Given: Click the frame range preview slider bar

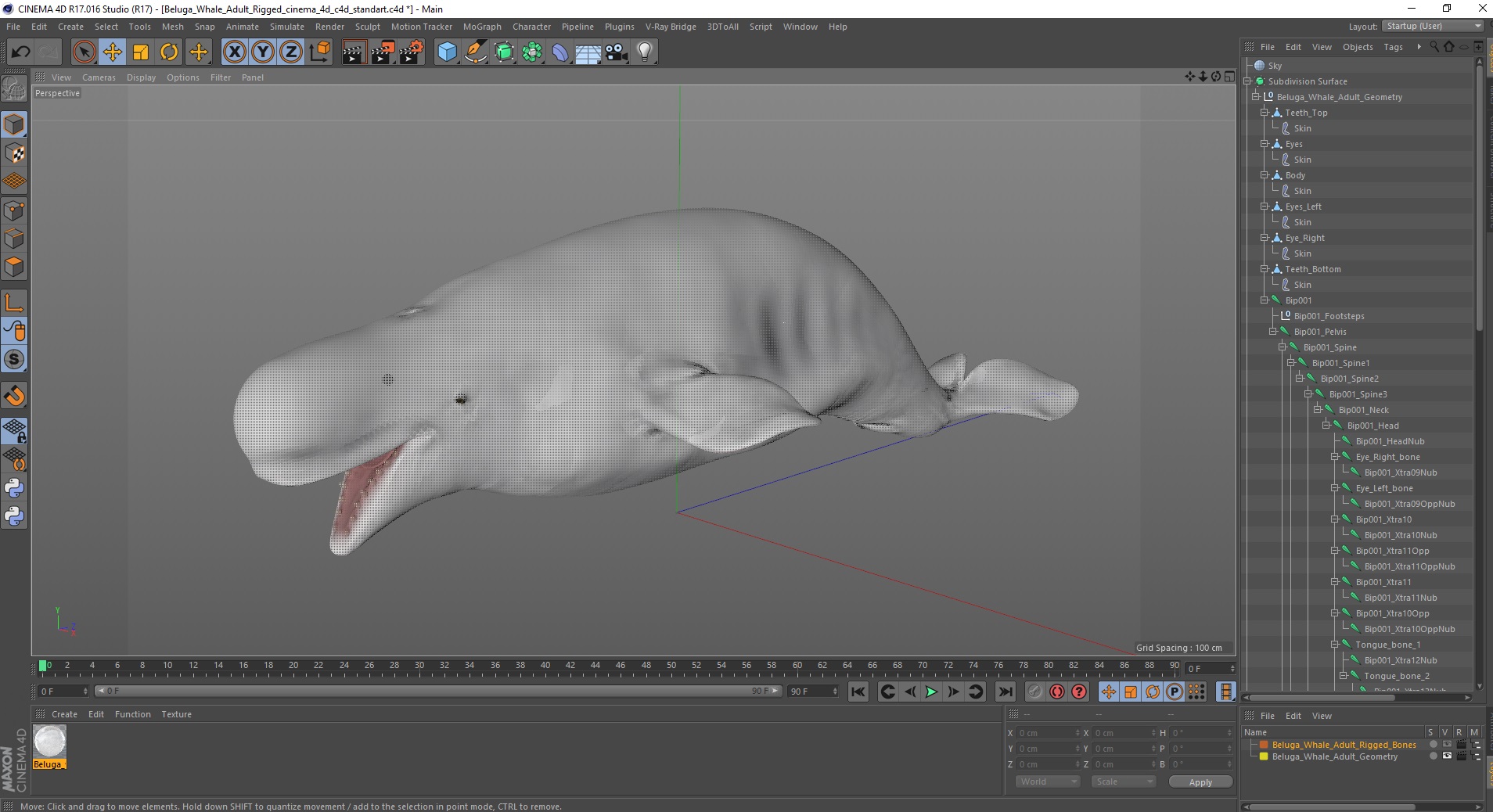Looking at the screenshot, I should click(x=438, y=692).
